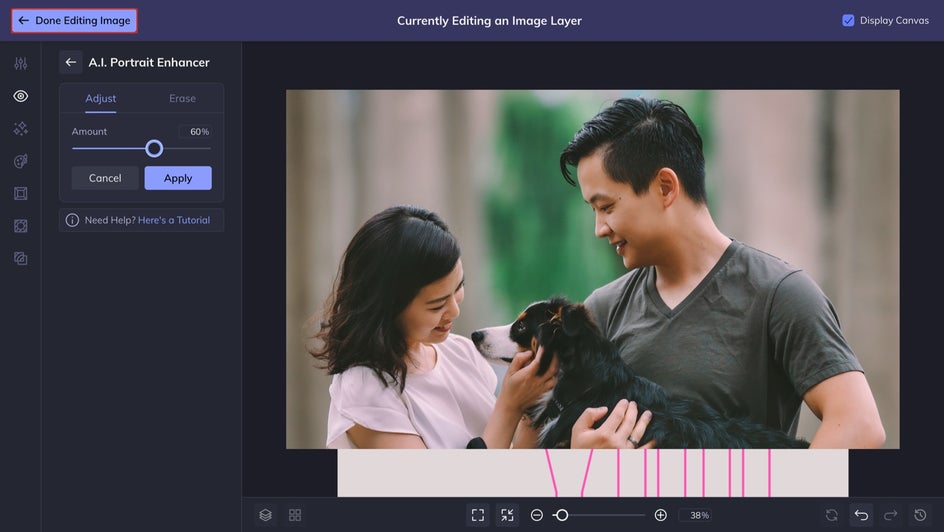Switch to the Erase tab
This screenshot has width=944, height=532.
tap(182, 98)
